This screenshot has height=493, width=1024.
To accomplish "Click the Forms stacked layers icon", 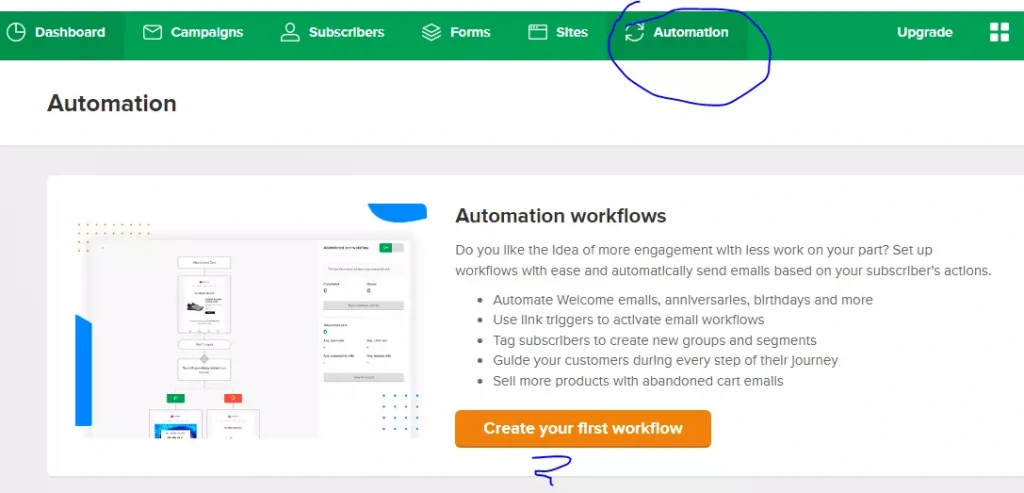I will (x=431, y=32).
